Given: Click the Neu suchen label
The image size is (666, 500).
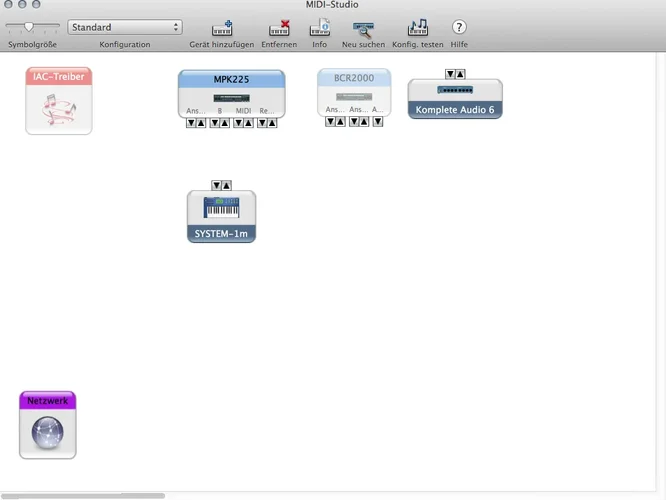Looking at the screenshot, I should tap(363, 44).
